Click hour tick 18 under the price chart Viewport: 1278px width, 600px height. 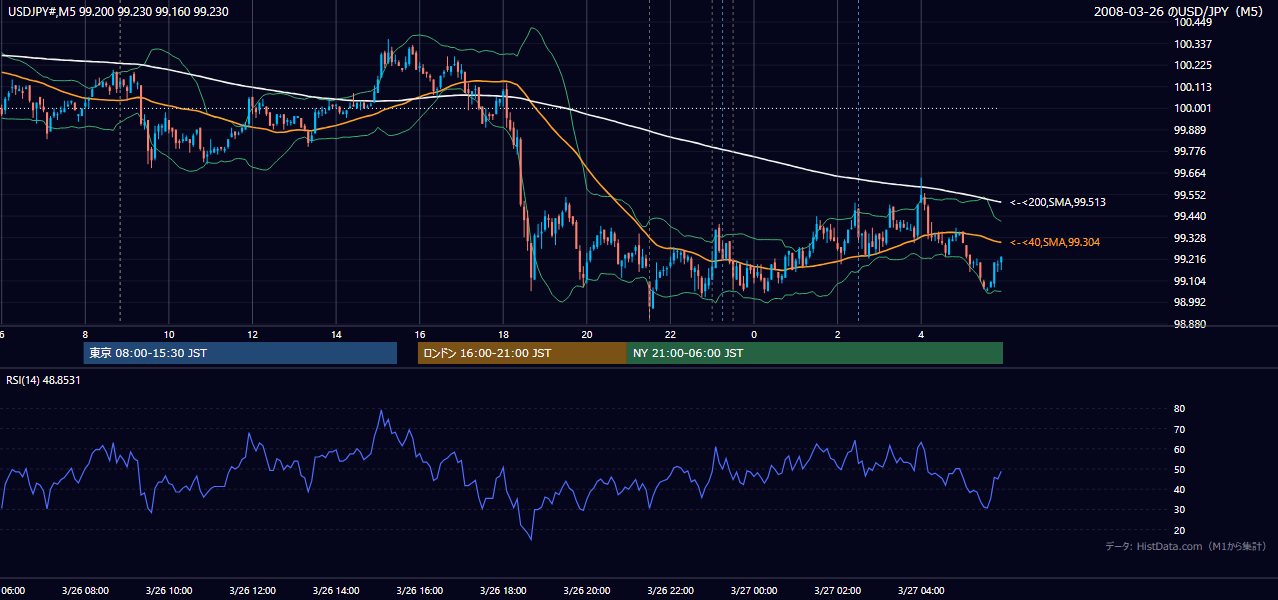(x=503, y=334)
